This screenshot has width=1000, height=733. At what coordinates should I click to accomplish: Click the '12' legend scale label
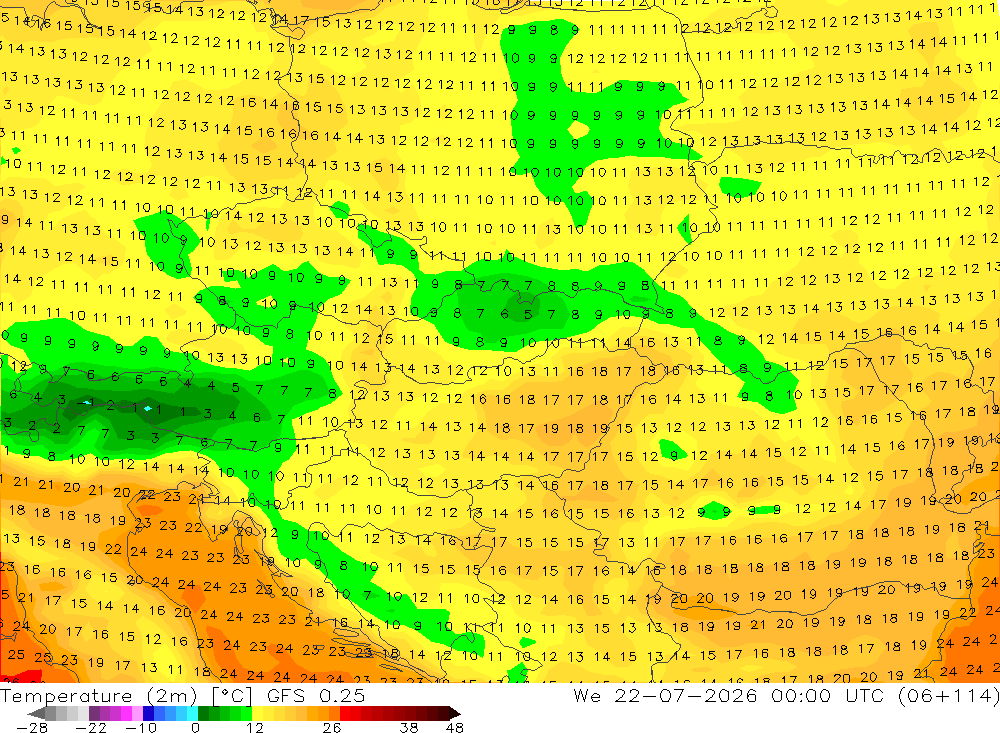pyautogui.click(x=255, y=727)
